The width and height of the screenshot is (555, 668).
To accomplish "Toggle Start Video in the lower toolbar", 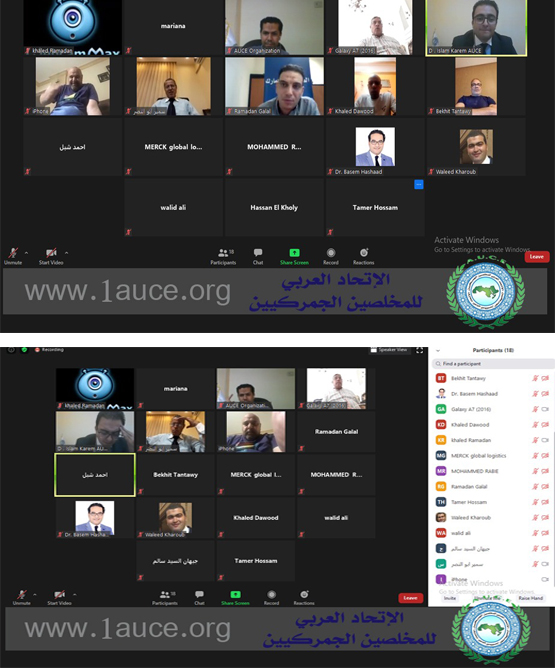I will point(59,597).
